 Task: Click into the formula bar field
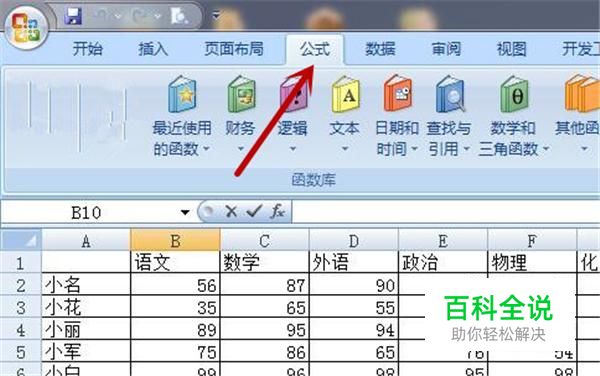(446, 212)
